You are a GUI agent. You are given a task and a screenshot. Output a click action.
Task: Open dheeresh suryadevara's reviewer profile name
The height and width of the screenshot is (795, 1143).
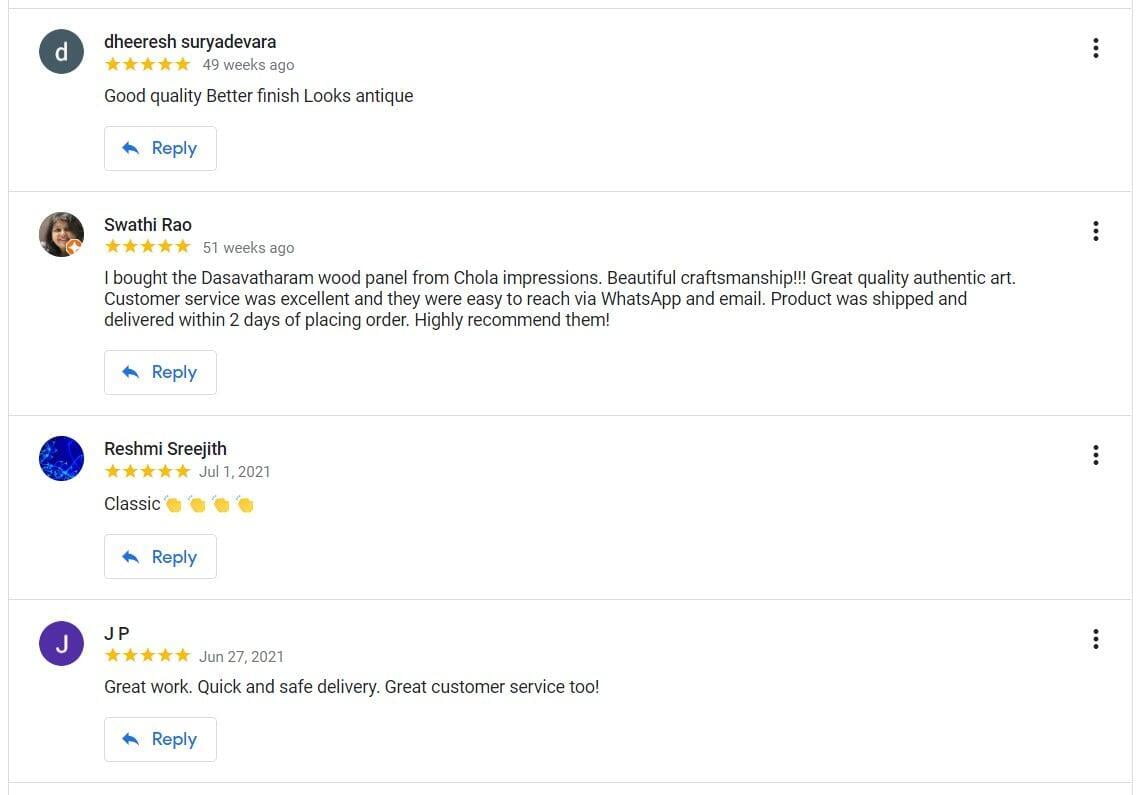pyautogui.click(x=190, y=42)
